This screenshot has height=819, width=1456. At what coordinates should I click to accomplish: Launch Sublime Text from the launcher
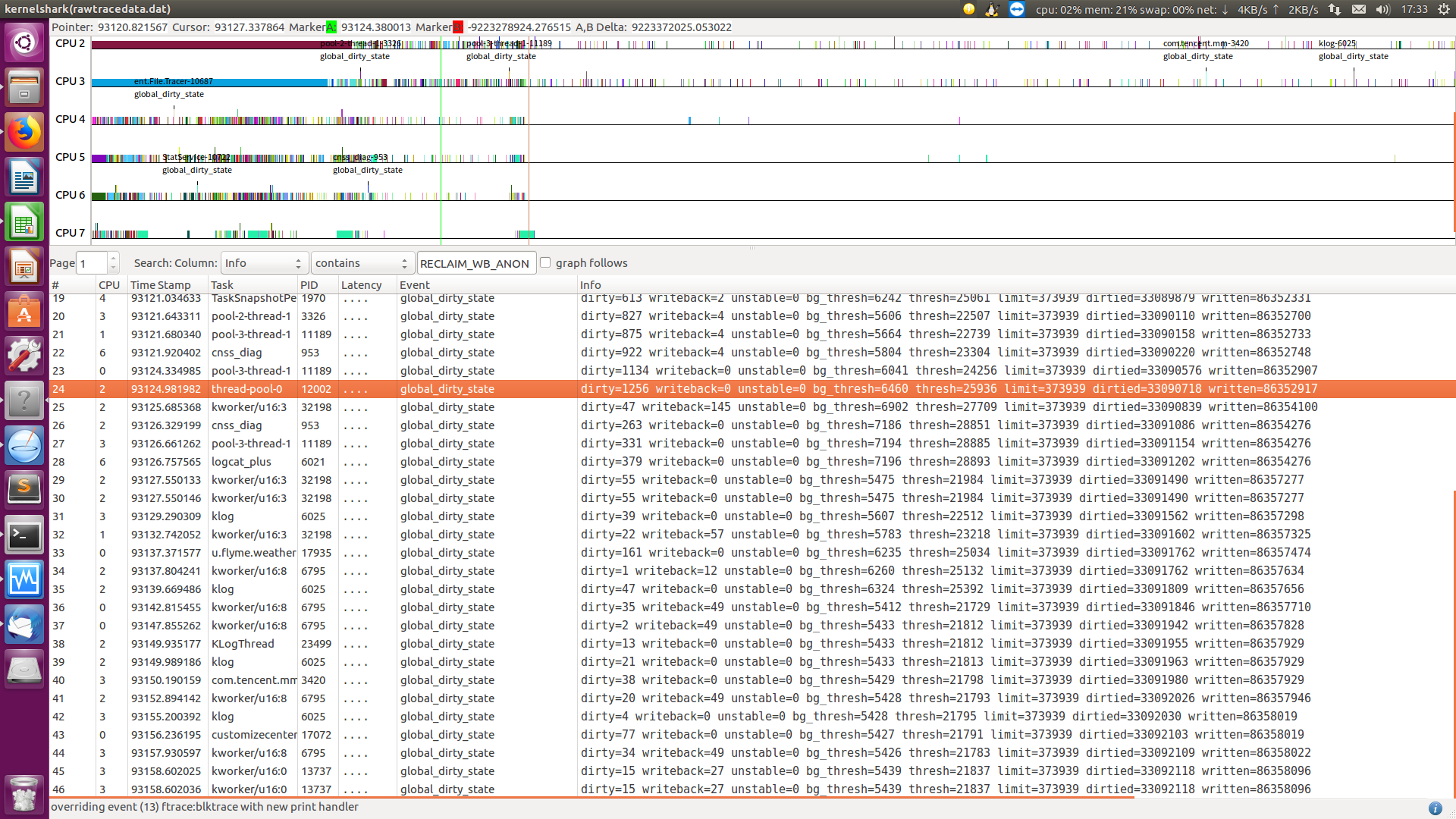24,489
